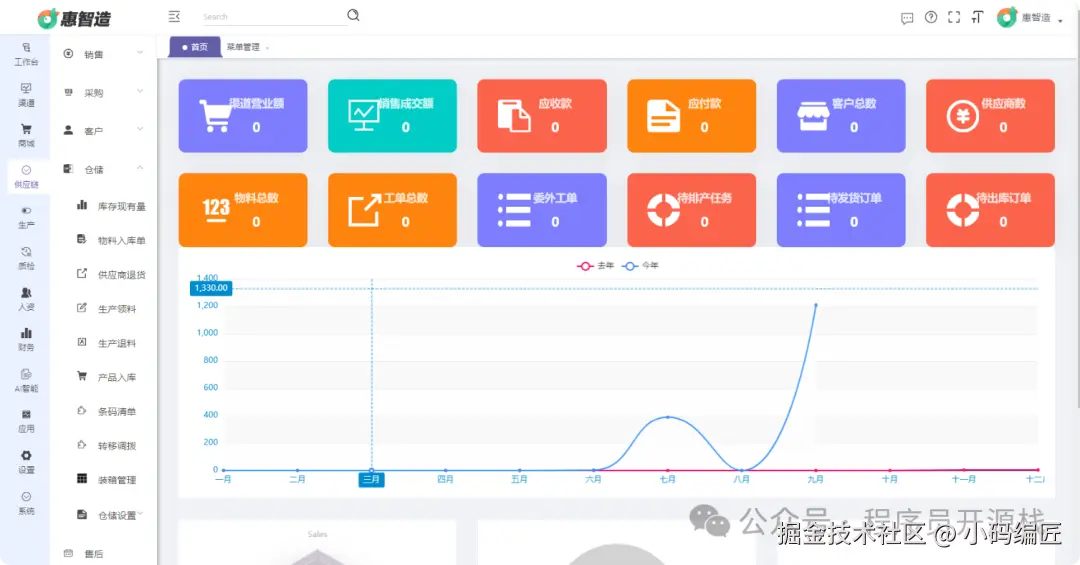The width and height of the screenshot is (1080, 565).
Task: Select the 供应链 supply chain sidebar icon
Action: 26,176
